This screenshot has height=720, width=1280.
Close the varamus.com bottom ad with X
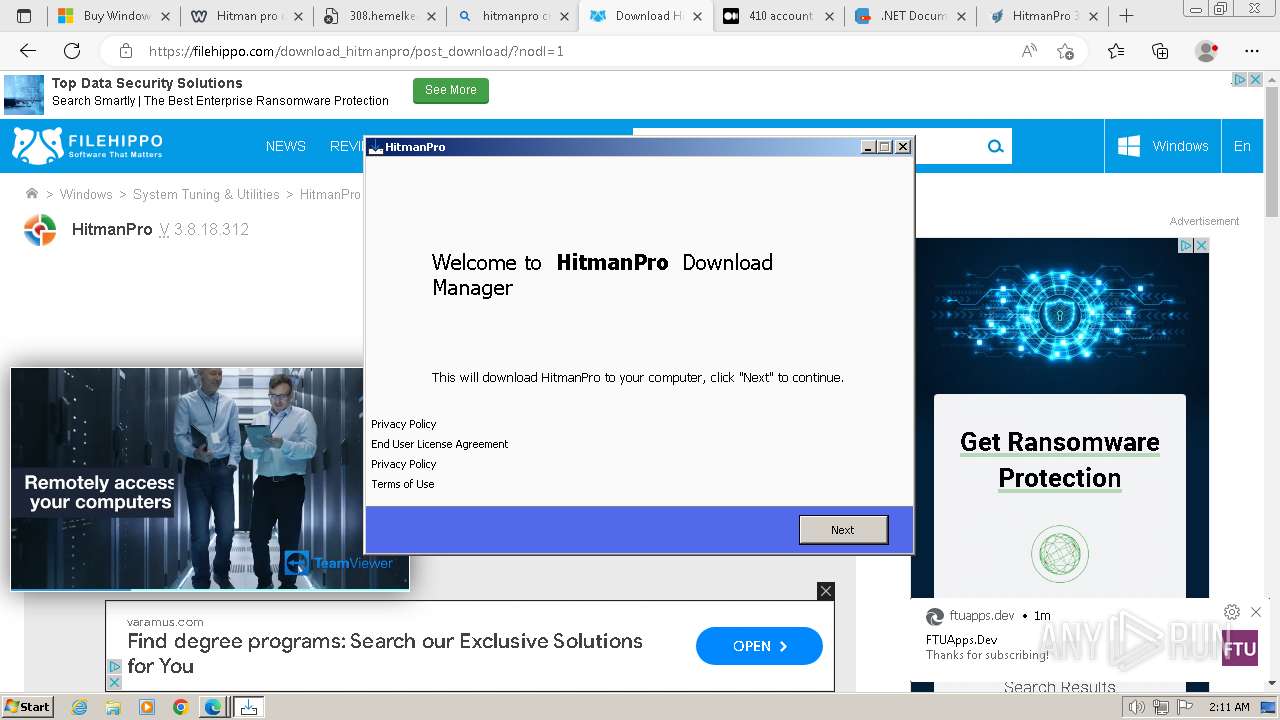[825, 591]
